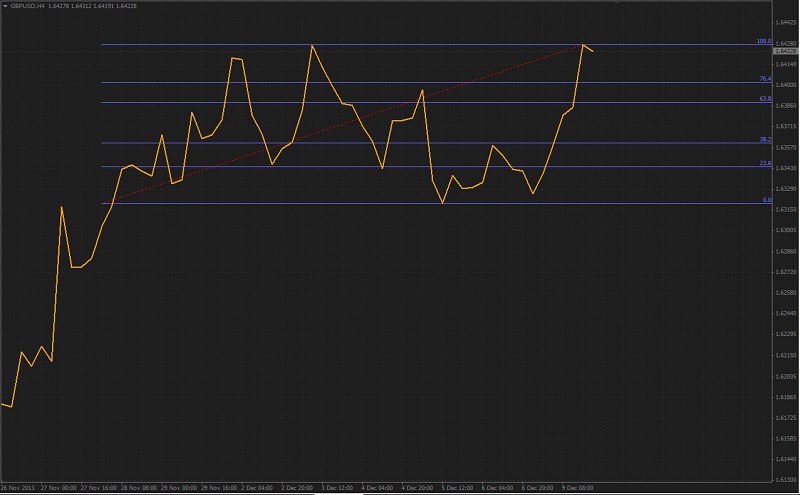The width and height of the screenshot is (800, 495).
Task: Select the 76.4 Fibonacci level label
Action: click(x=765, y=78)
